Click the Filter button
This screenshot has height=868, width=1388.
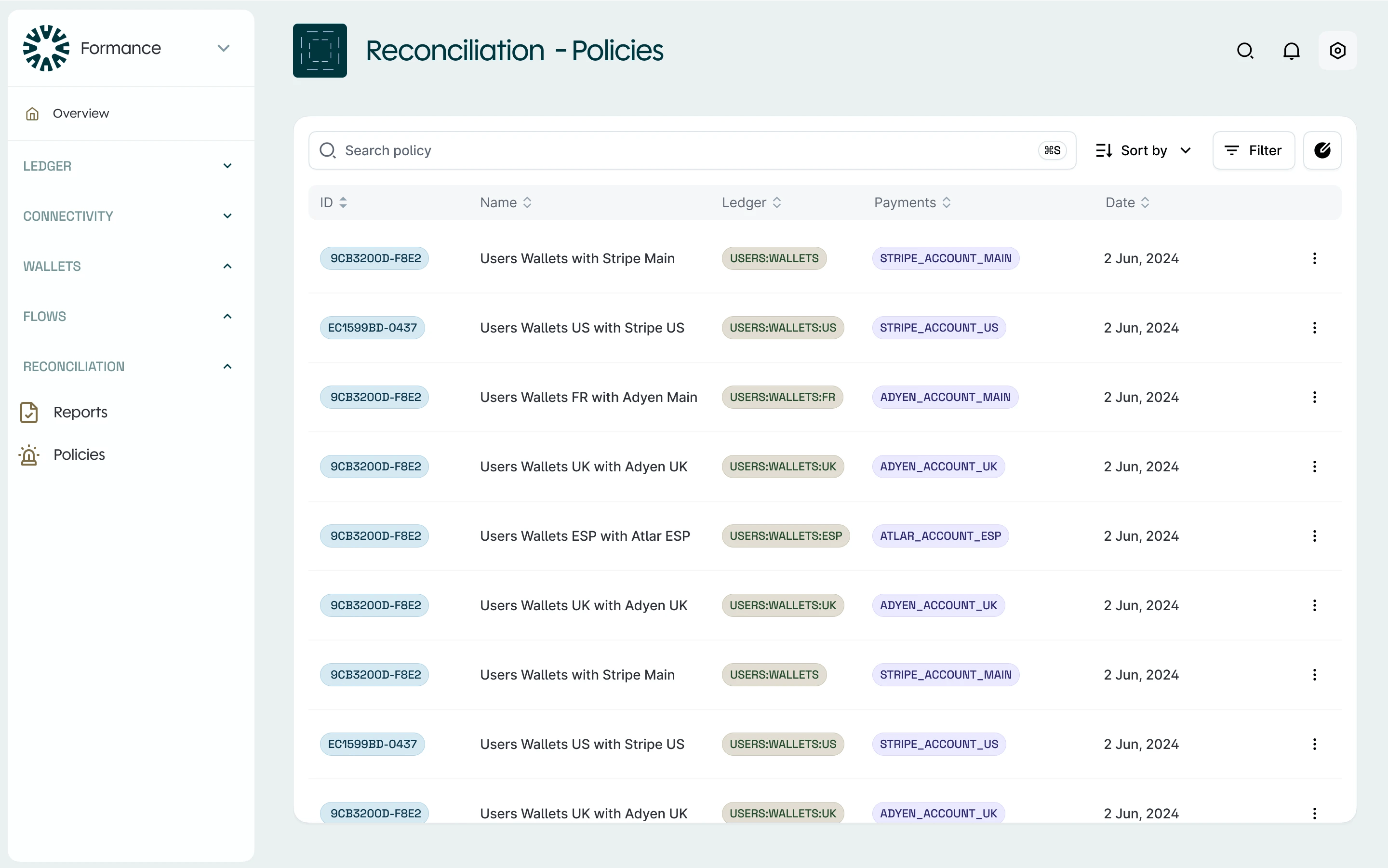pos(1254,150)
